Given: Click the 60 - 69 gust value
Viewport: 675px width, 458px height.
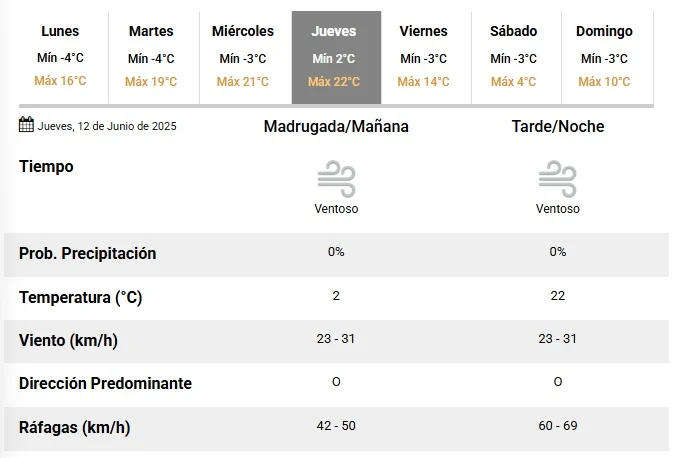Looking at the screenshot, I should (557, 426).
